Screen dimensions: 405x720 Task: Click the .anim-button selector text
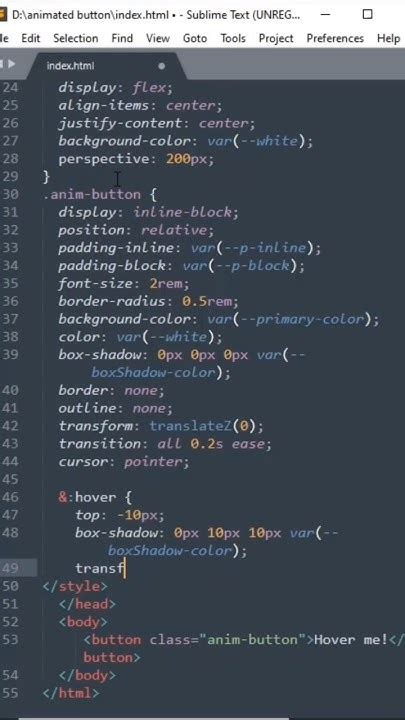(92, 195)
